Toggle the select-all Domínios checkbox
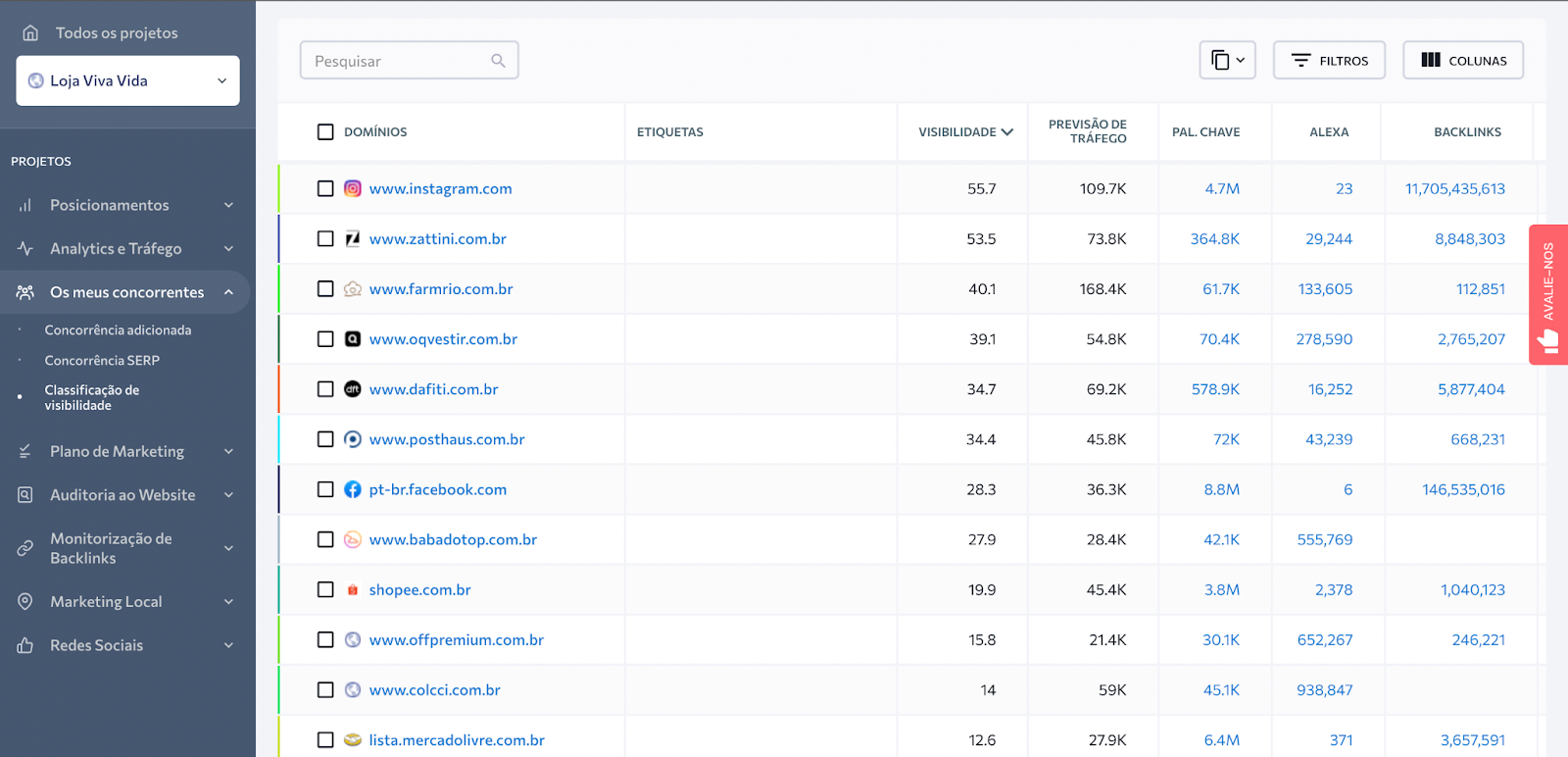Image resolution: width=1568 pixels, height=757 pixels. click(x=325, y=131)
